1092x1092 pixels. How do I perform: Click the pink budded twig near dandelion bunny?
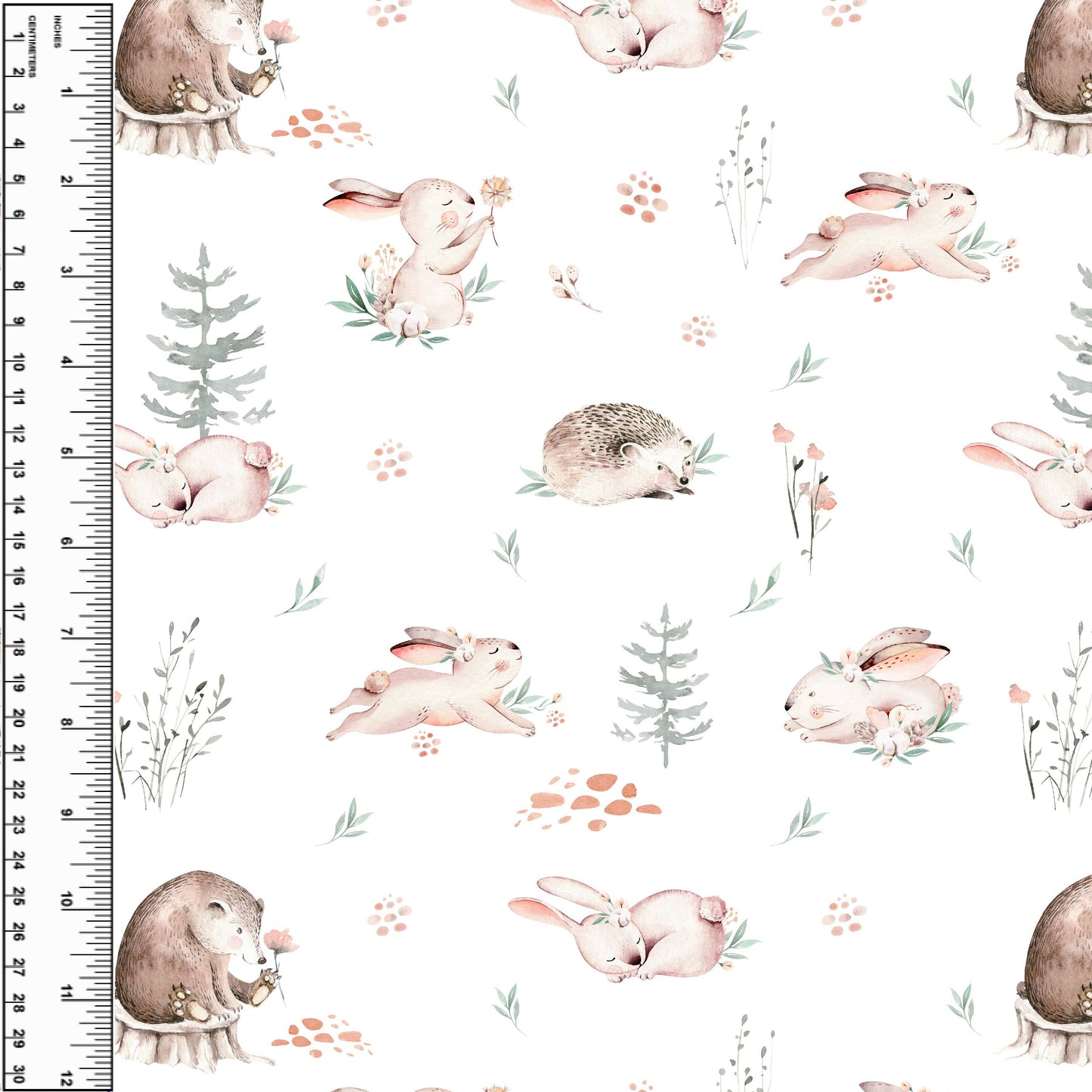coord(574,288)
